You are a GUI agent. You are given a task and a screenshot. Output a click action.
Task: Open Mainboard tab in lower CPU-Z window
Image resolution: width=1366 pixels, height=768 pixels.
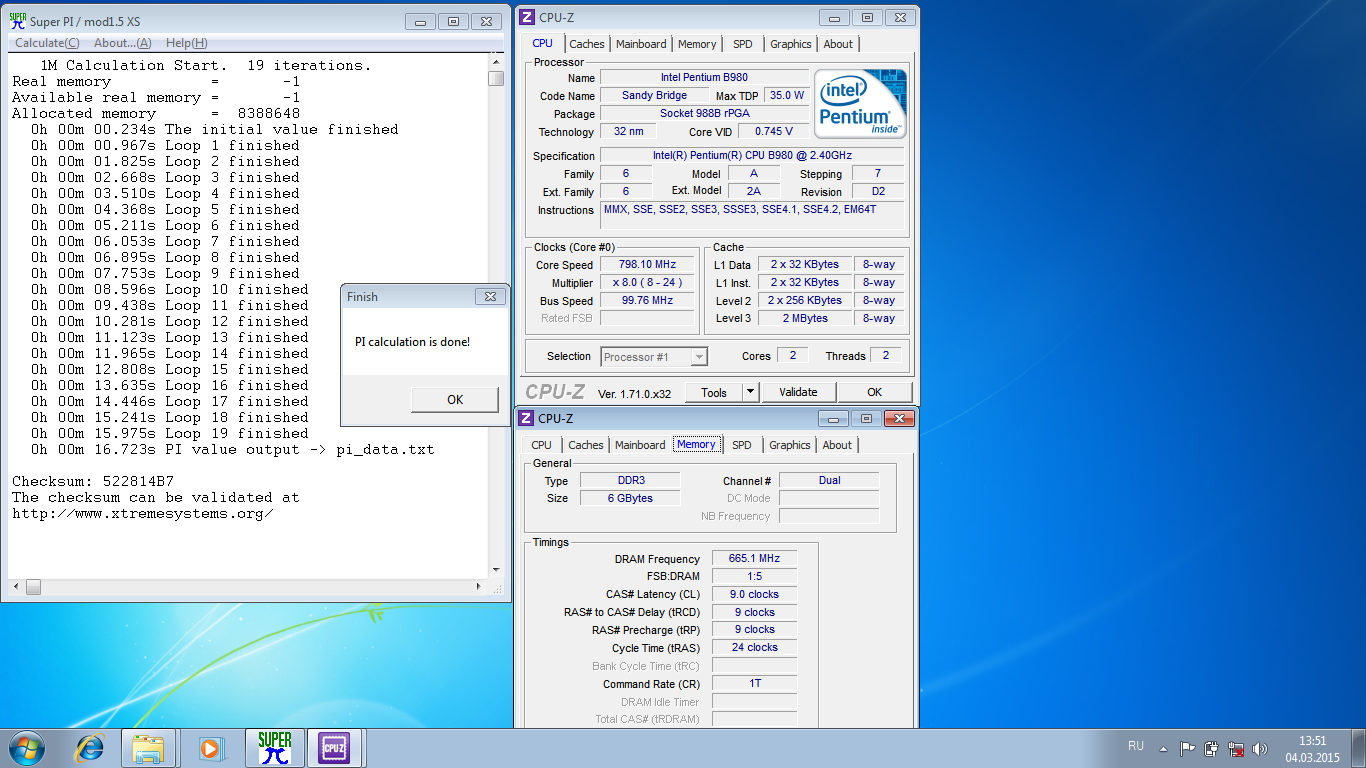pos(640,445)
